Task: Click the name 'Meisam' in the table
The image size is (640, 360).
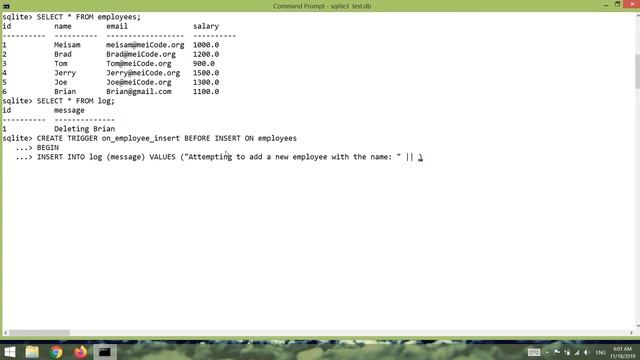Action: (67, 45)
